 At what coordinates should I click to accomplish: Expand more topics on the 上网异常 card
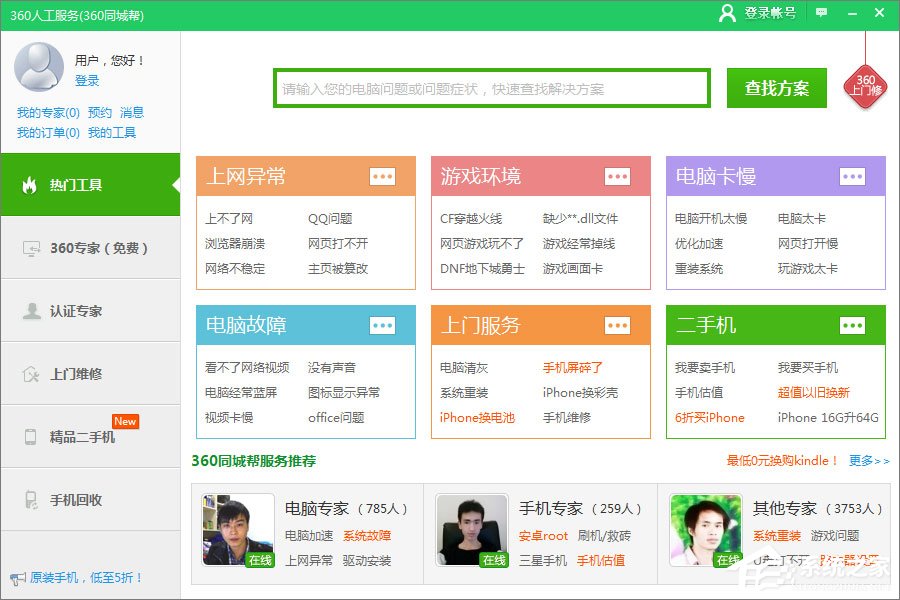(383, 175)
